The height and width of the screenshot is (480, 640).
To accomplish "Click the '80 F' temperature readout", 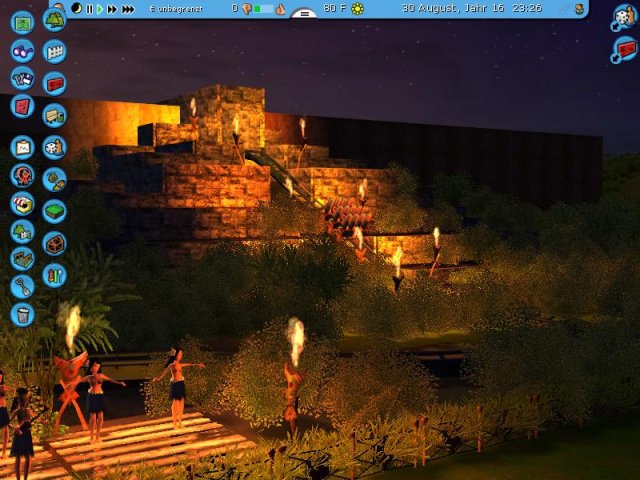I will pyautogui.click(x=335, y=8).
